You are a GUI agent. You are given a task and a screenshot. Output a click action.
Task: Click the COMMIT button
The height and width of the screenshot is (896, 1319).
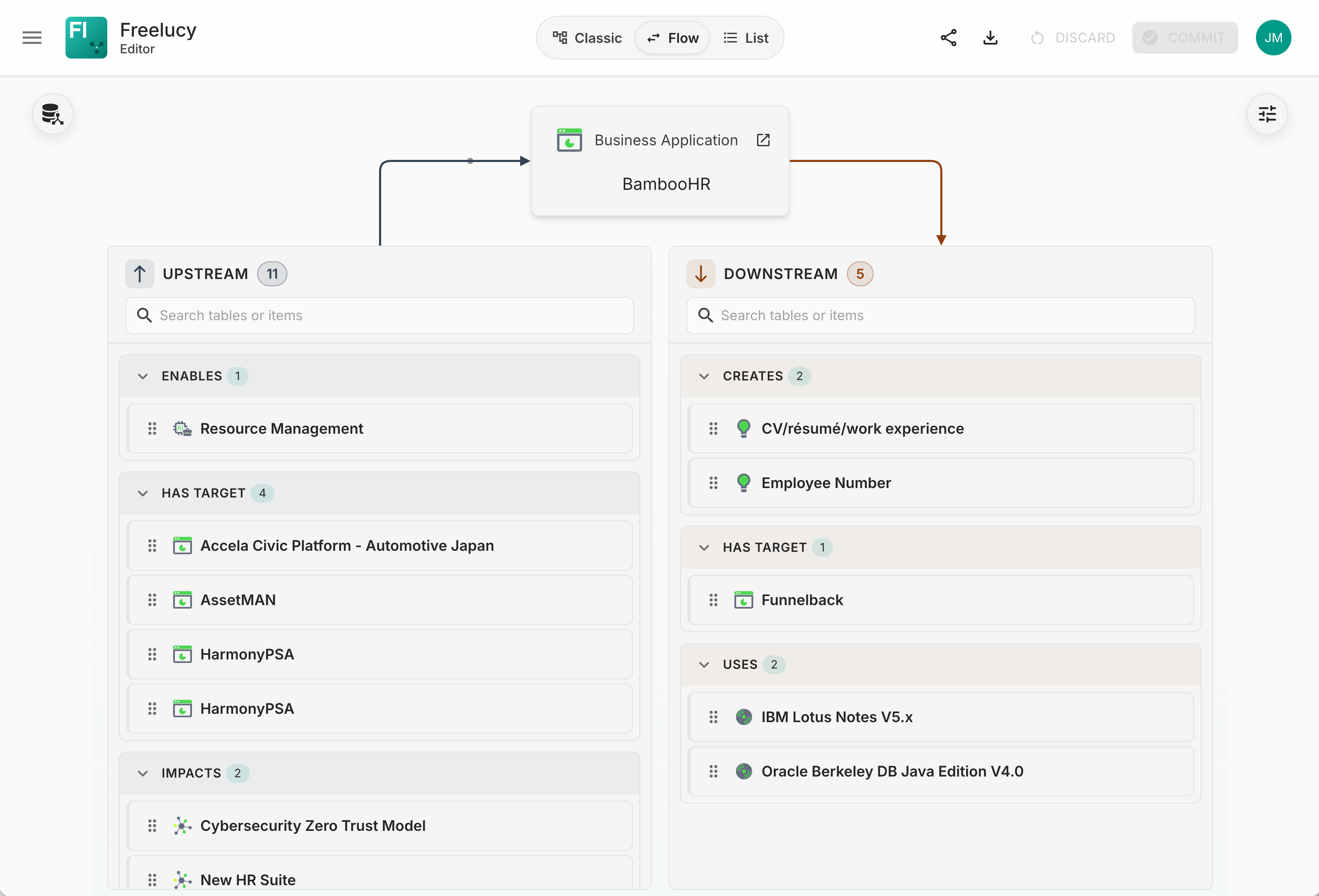pyautogui.click(x=1185, y=38)
